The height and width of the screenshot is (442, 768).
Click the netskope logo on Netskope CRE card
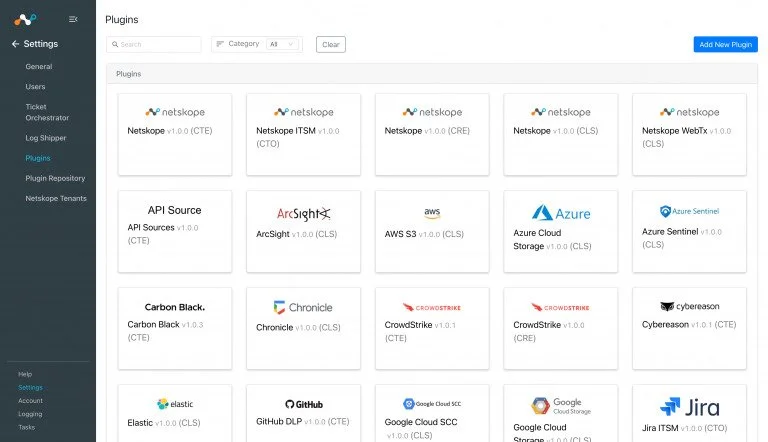(432, 112)
